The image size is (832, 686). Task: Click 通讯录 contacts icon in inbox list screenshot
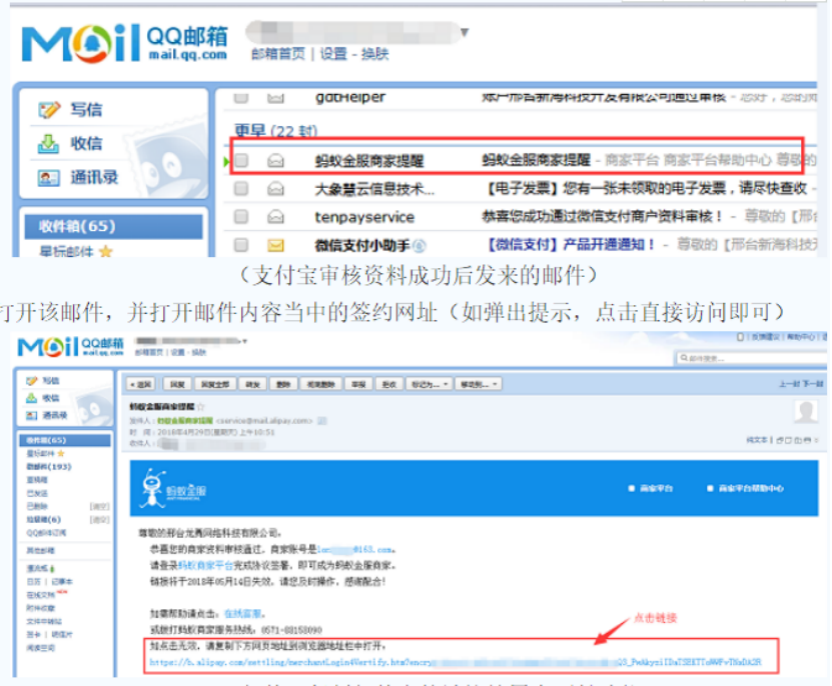tap(48, 178)
